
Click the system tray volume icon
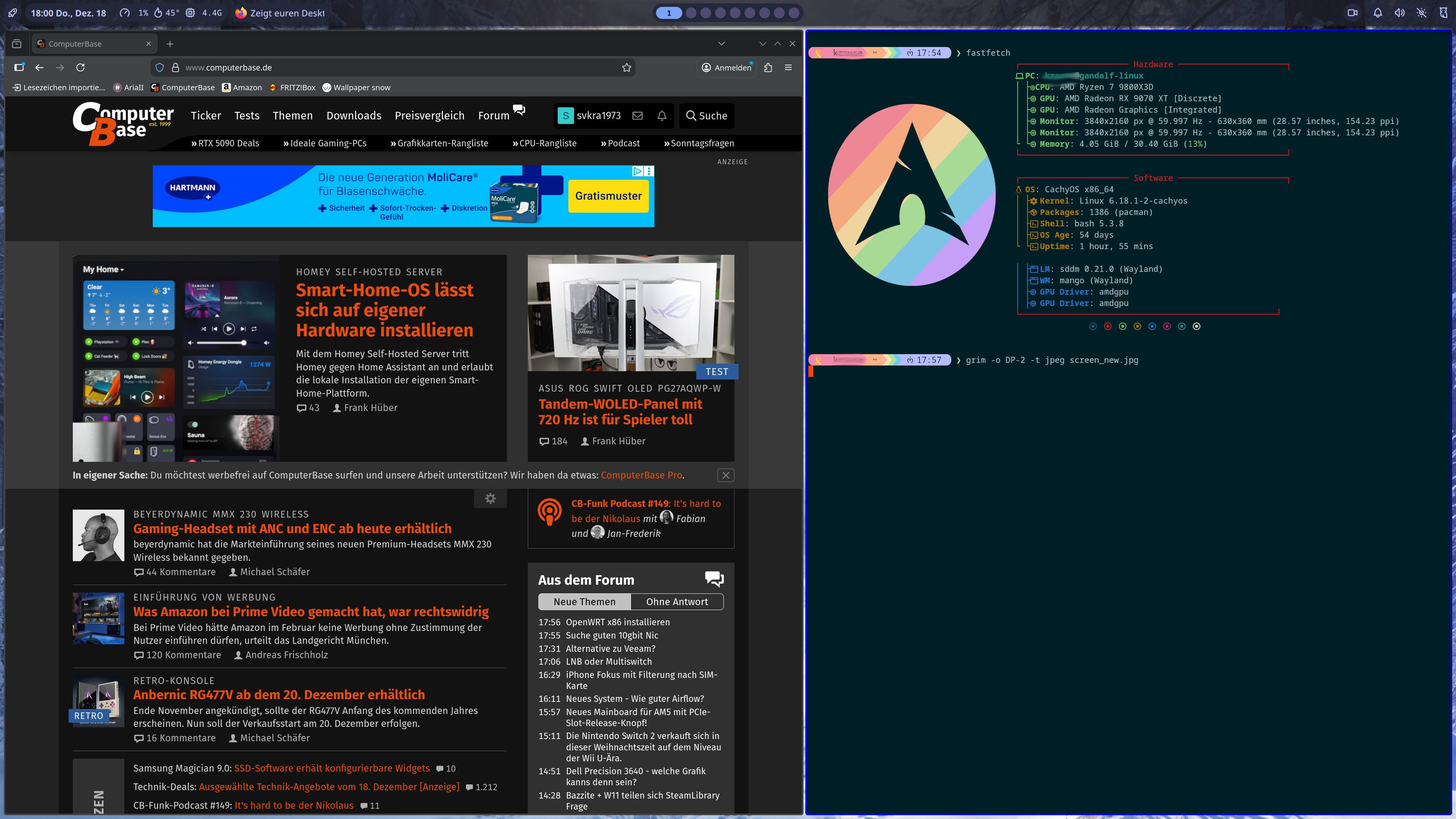coord(1400,13)
